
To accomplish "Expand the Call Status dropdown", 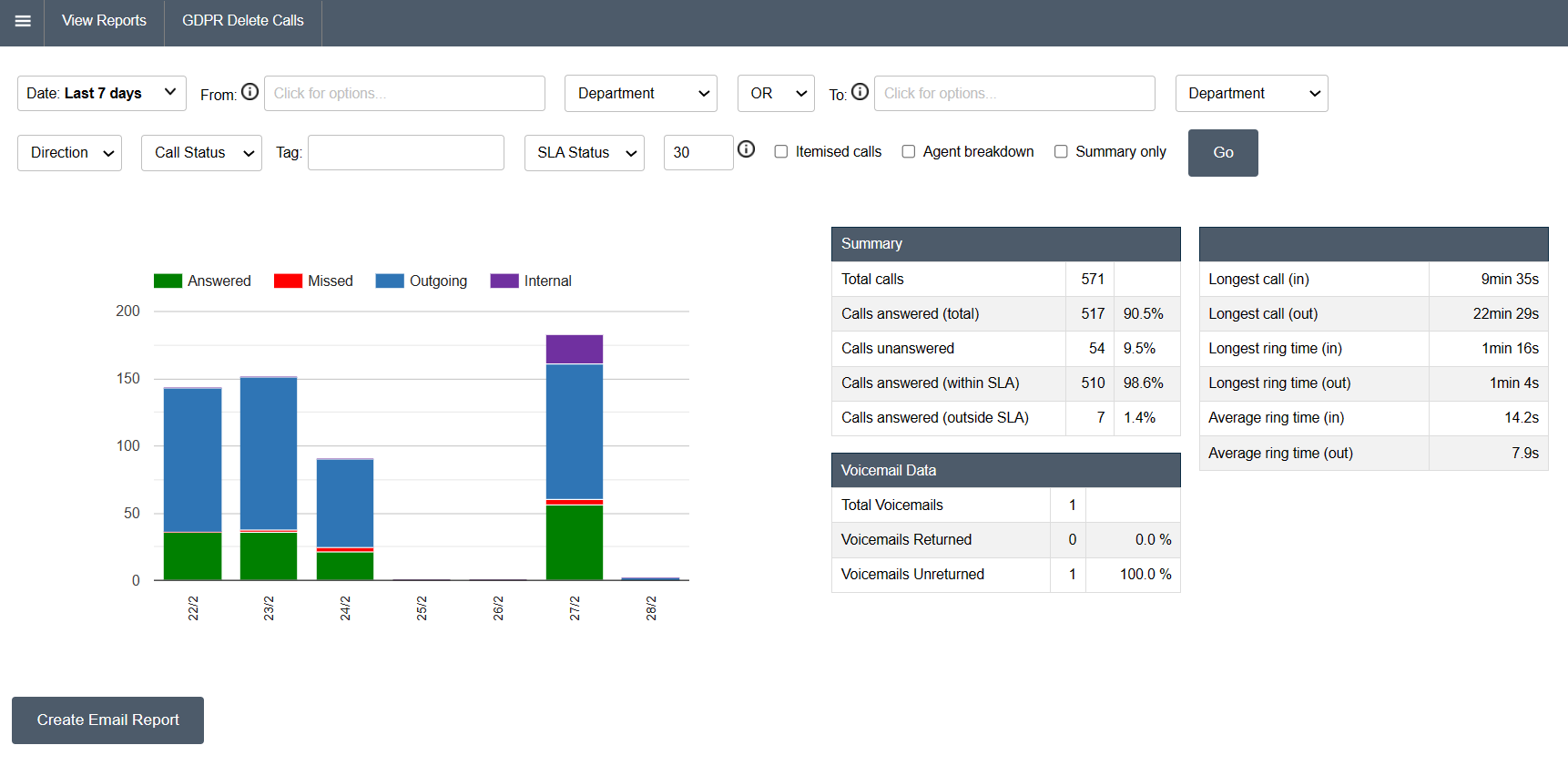I will point(201,153).
